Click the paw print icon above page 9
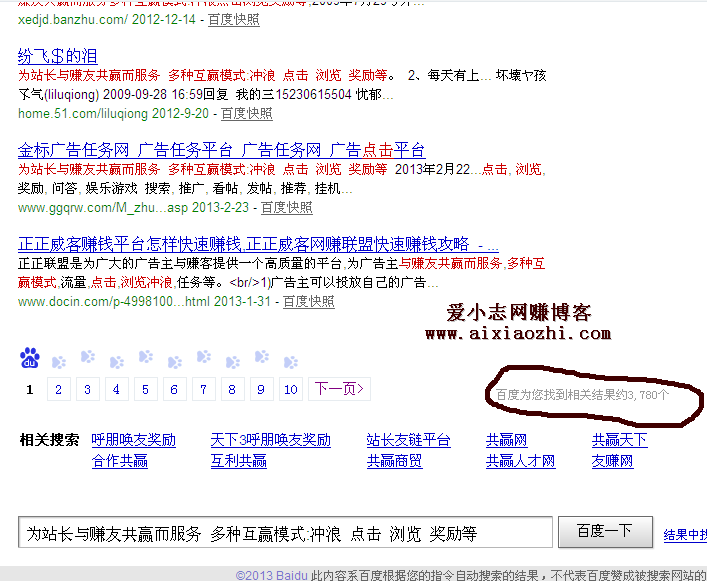 [261, 357]
